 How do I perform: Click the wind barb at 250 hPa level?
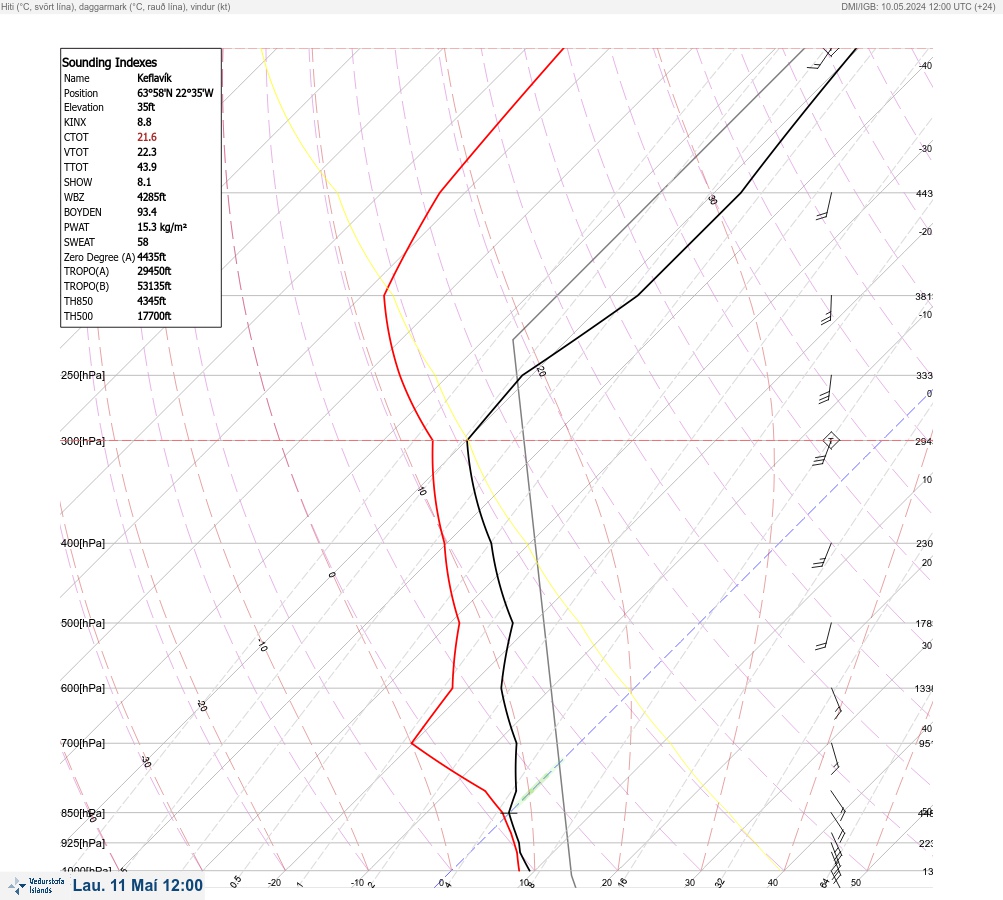click(x=826, y=390)
